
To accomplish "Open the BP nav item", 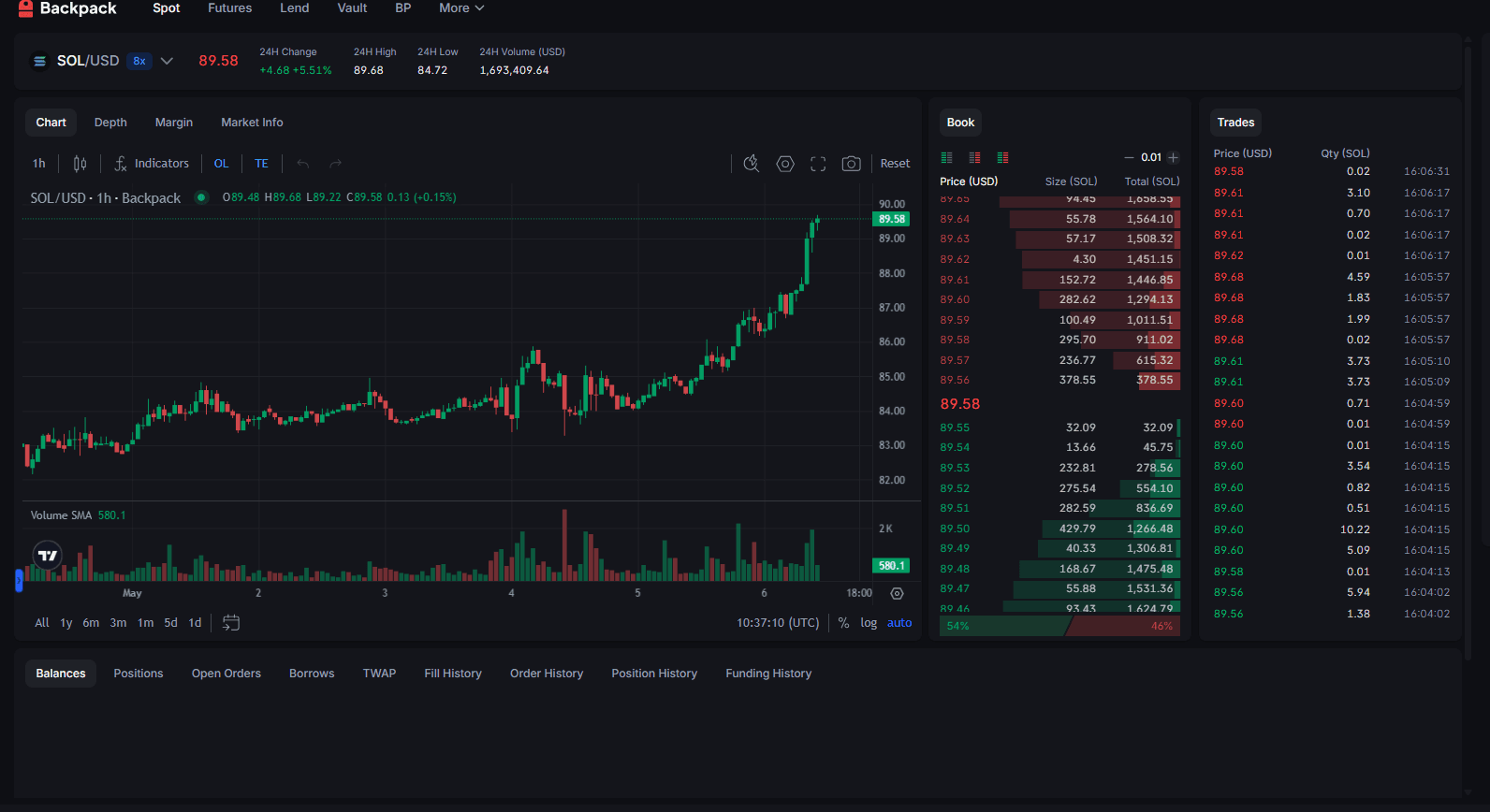I will click(403, 8).
